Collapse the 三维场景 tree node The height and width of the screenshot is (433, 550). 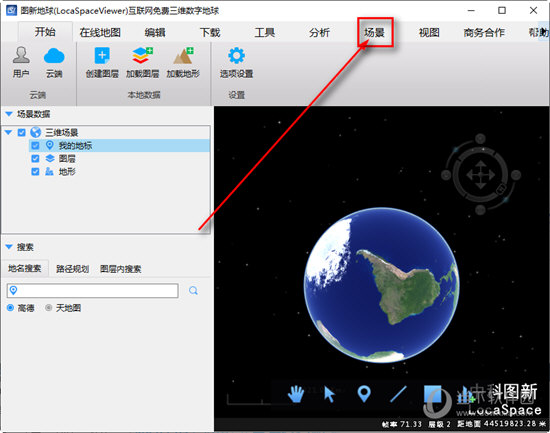click(x=9, y=132)
